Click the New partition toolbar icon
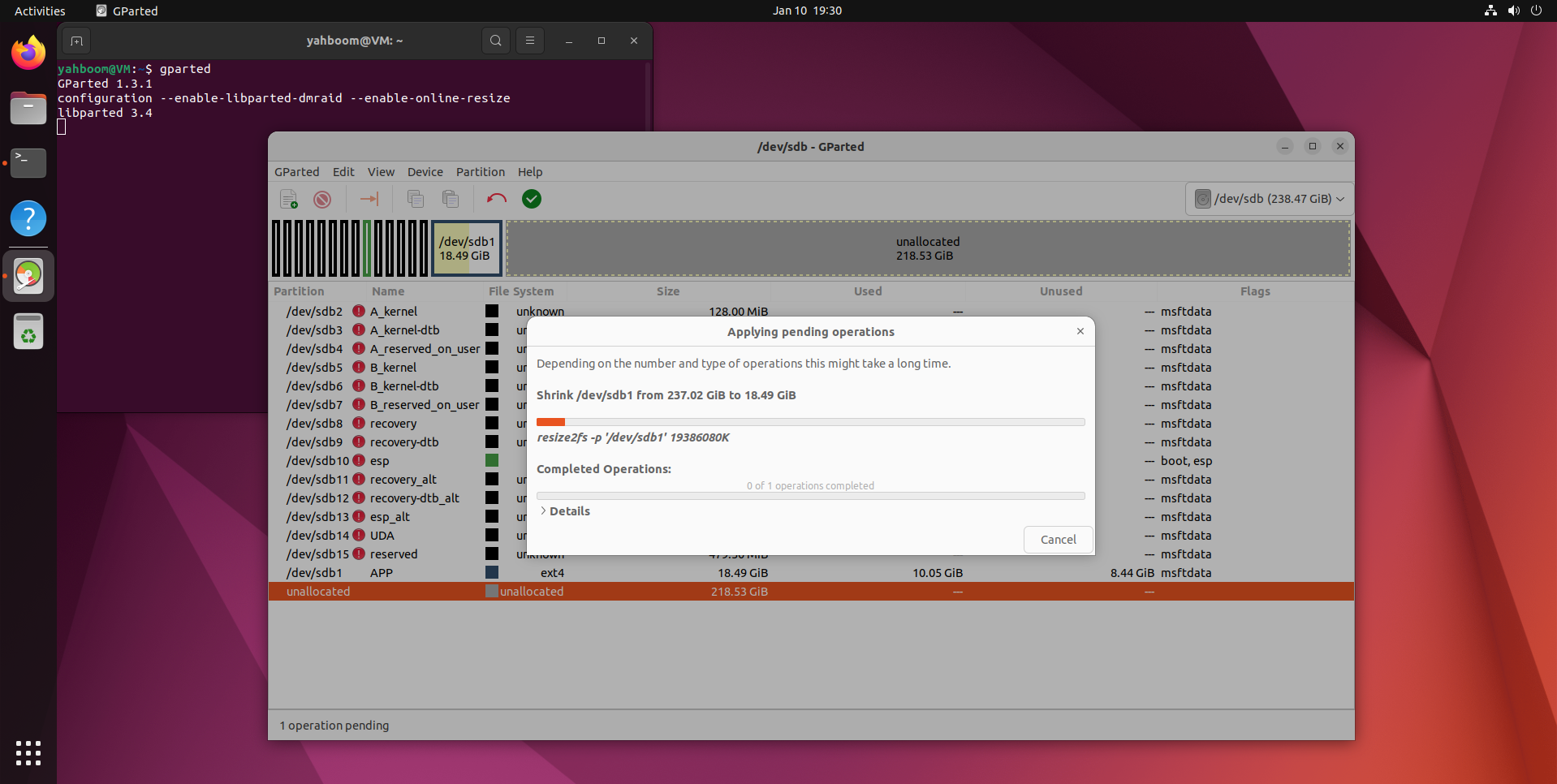 pyautogui.click(x=288, y=199)
